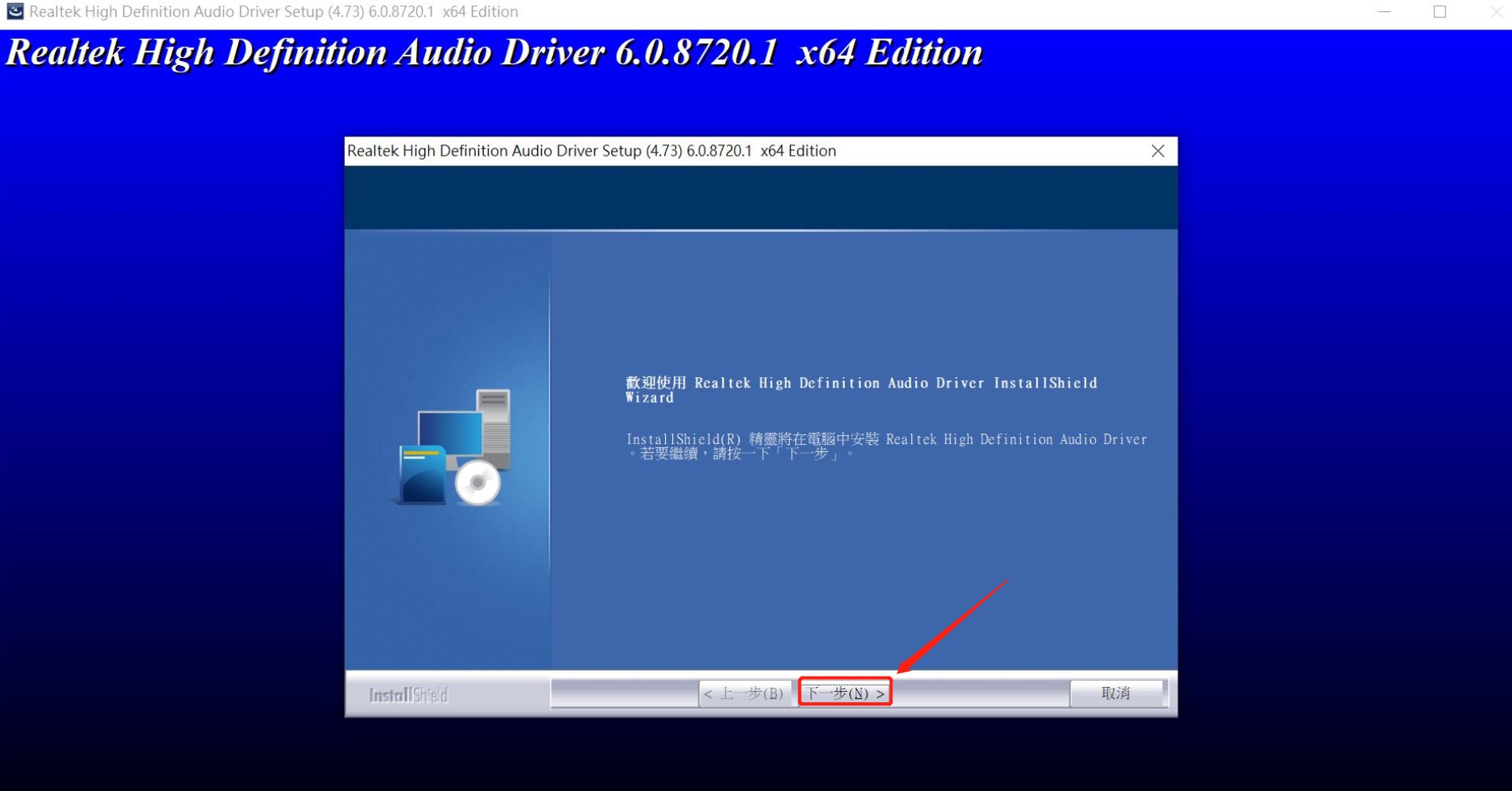Click the CD disc in the installer artwork
The width and height of the screenshot is (1512, 791).
[x=478, y=480]
